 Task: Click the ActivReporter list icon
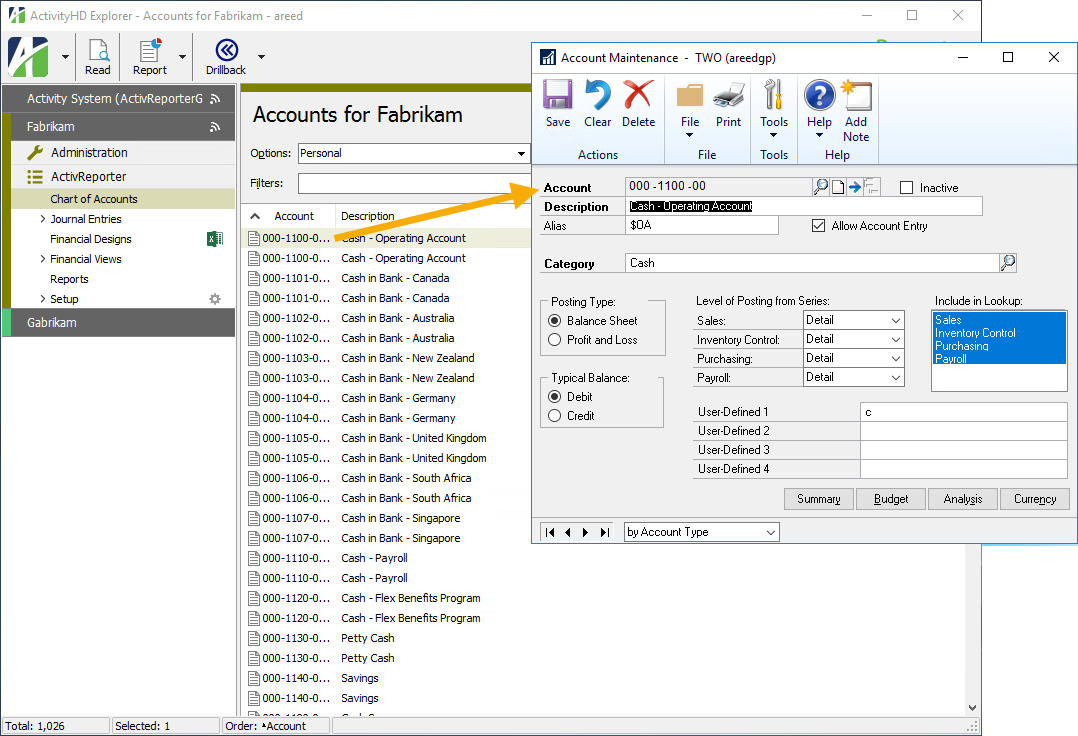(35, 177)
